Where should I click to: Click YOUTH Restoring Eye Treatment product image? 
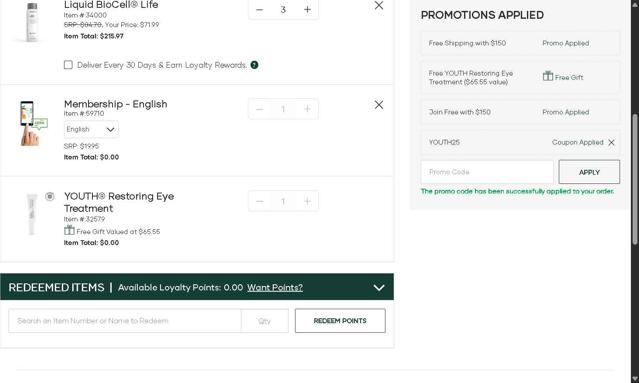click(x=32, y=214)
